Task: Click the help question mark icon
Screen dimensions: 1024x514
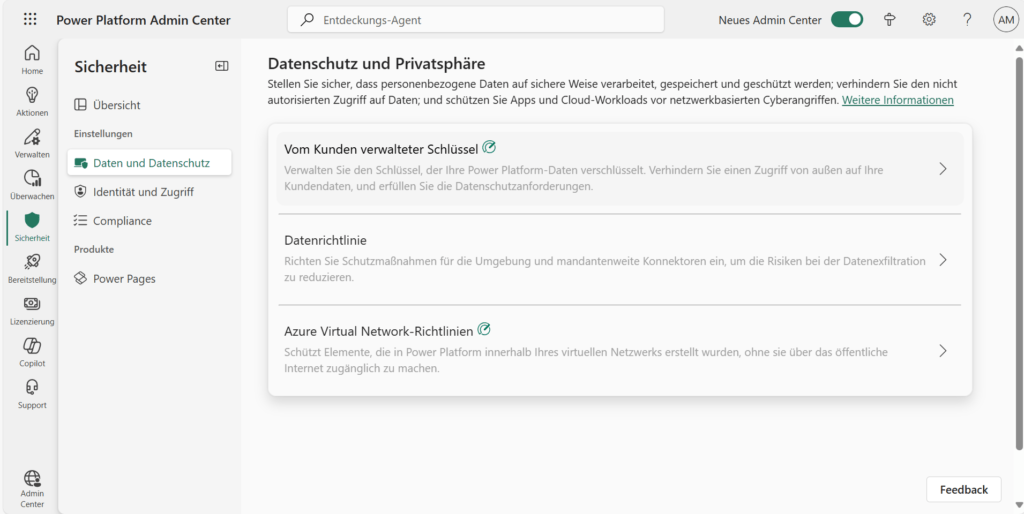Action: tap(967, 20)
